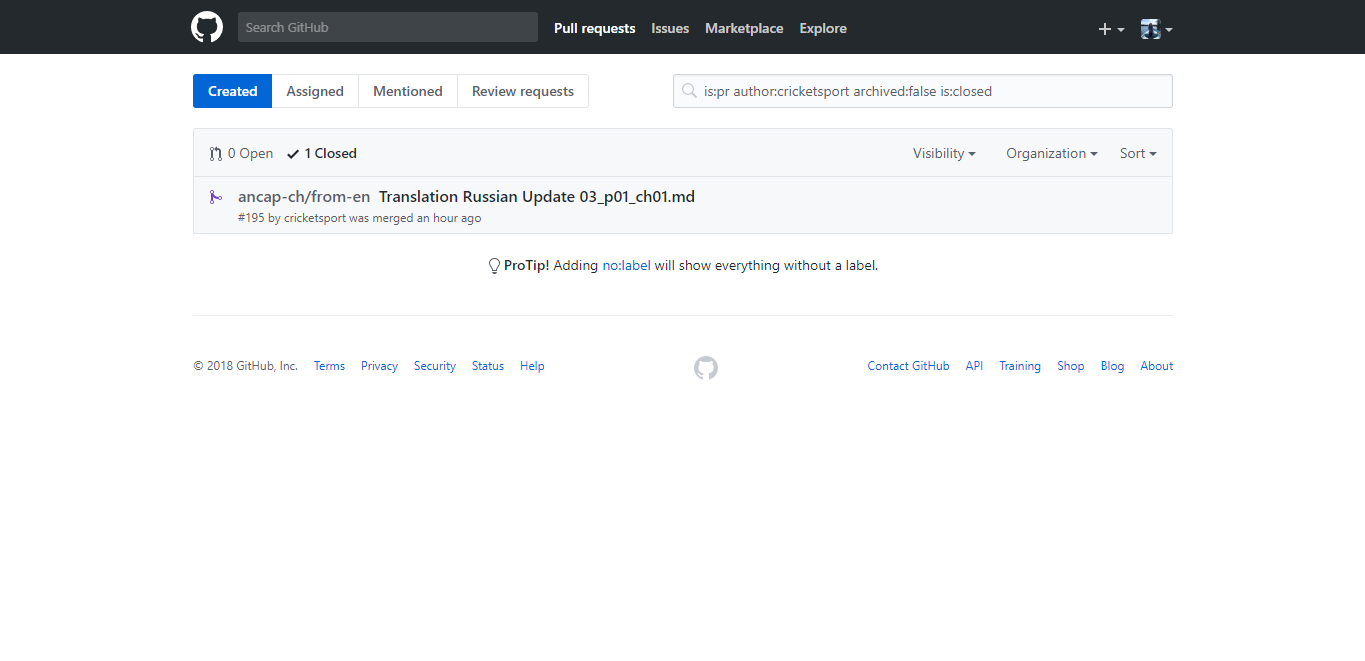This screenshot has height=661, width=1365.
Task: Expand the Organization filter dropdown
Action: [1052, 153]
